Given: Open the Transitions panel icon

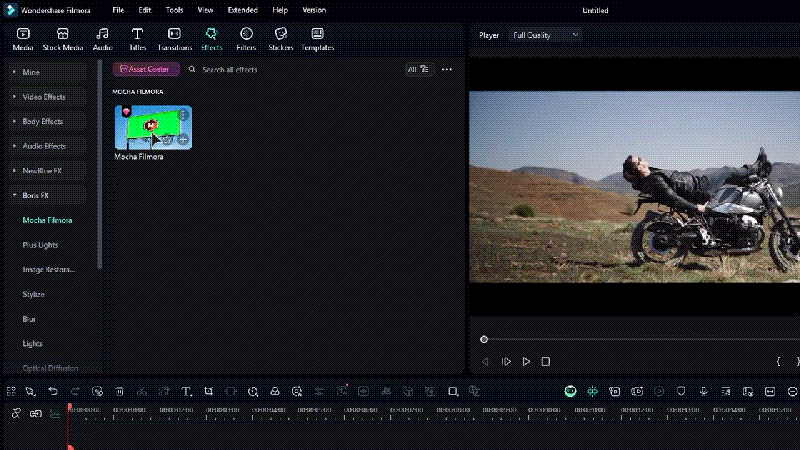Looking at the screenshot, I should point(174,34).
